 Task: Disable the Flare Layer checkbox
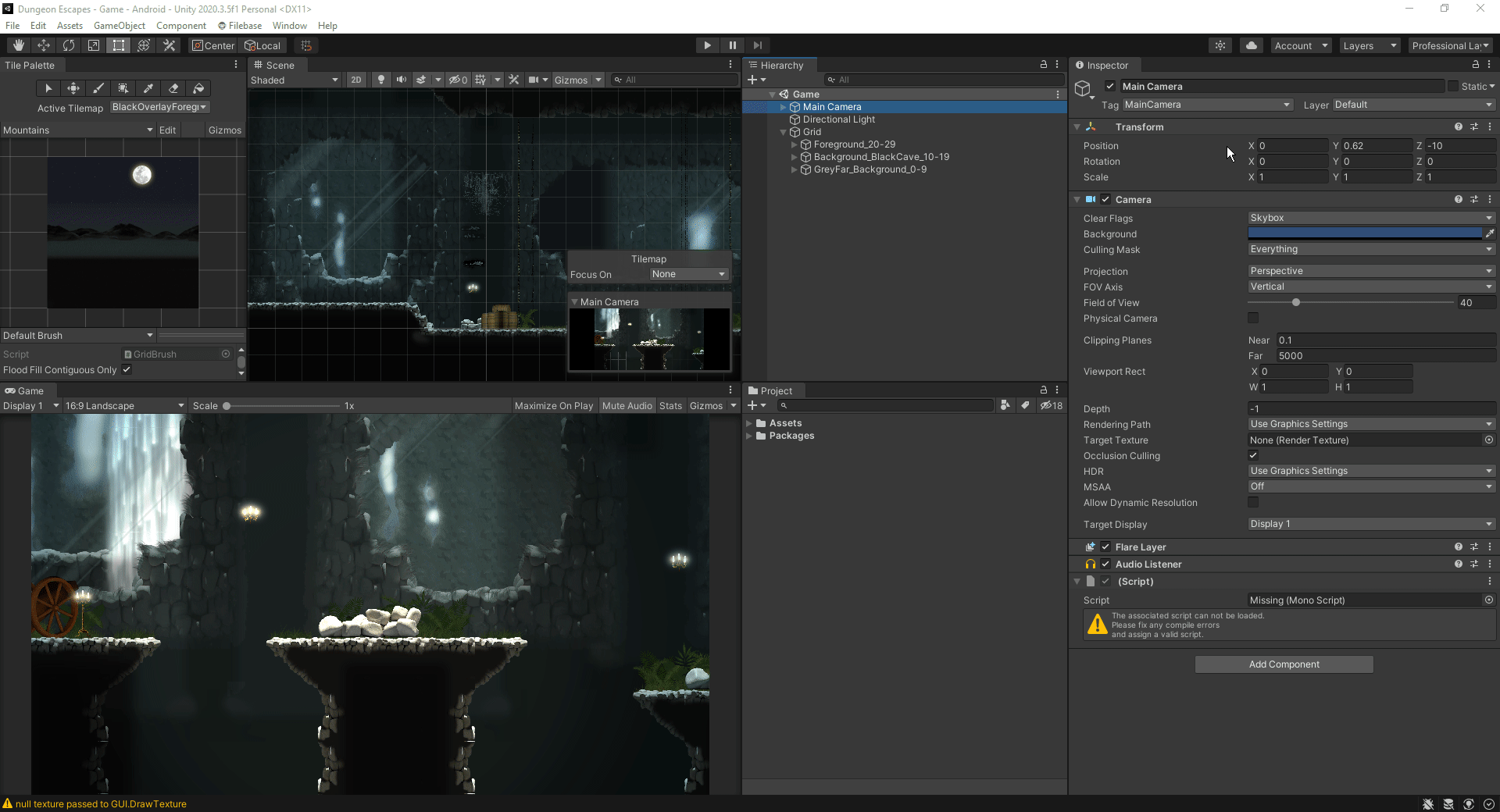coord(1105,547)
